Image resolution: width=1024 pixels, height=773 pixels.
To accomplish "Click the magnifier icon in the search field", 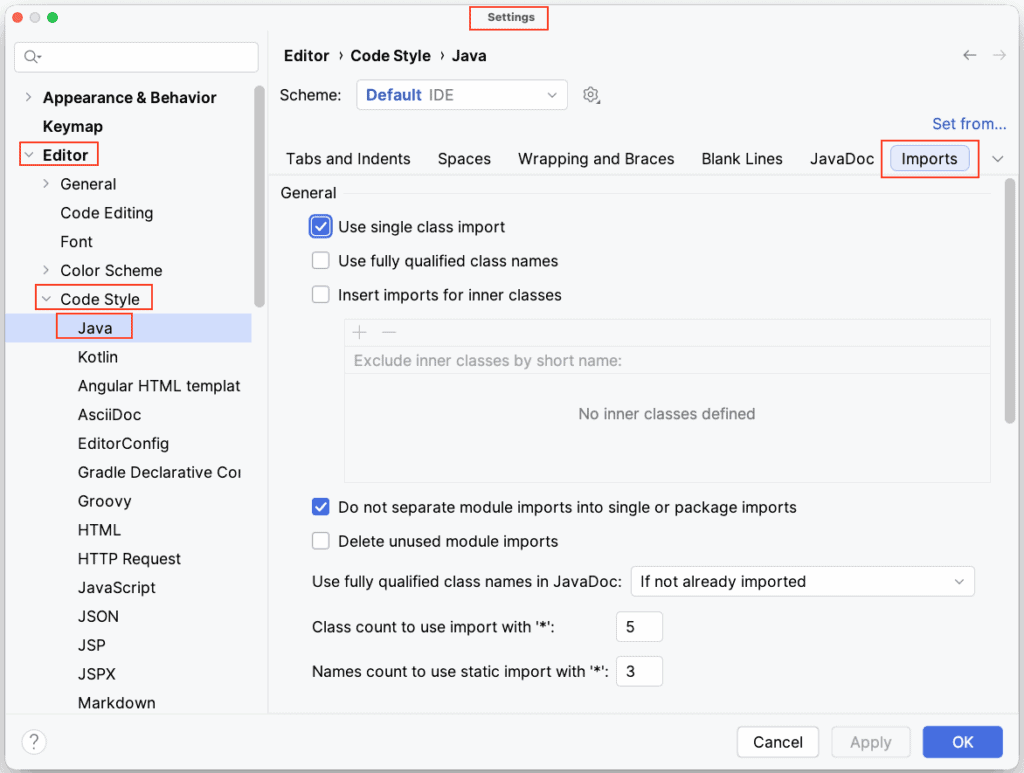I will 32,57.
